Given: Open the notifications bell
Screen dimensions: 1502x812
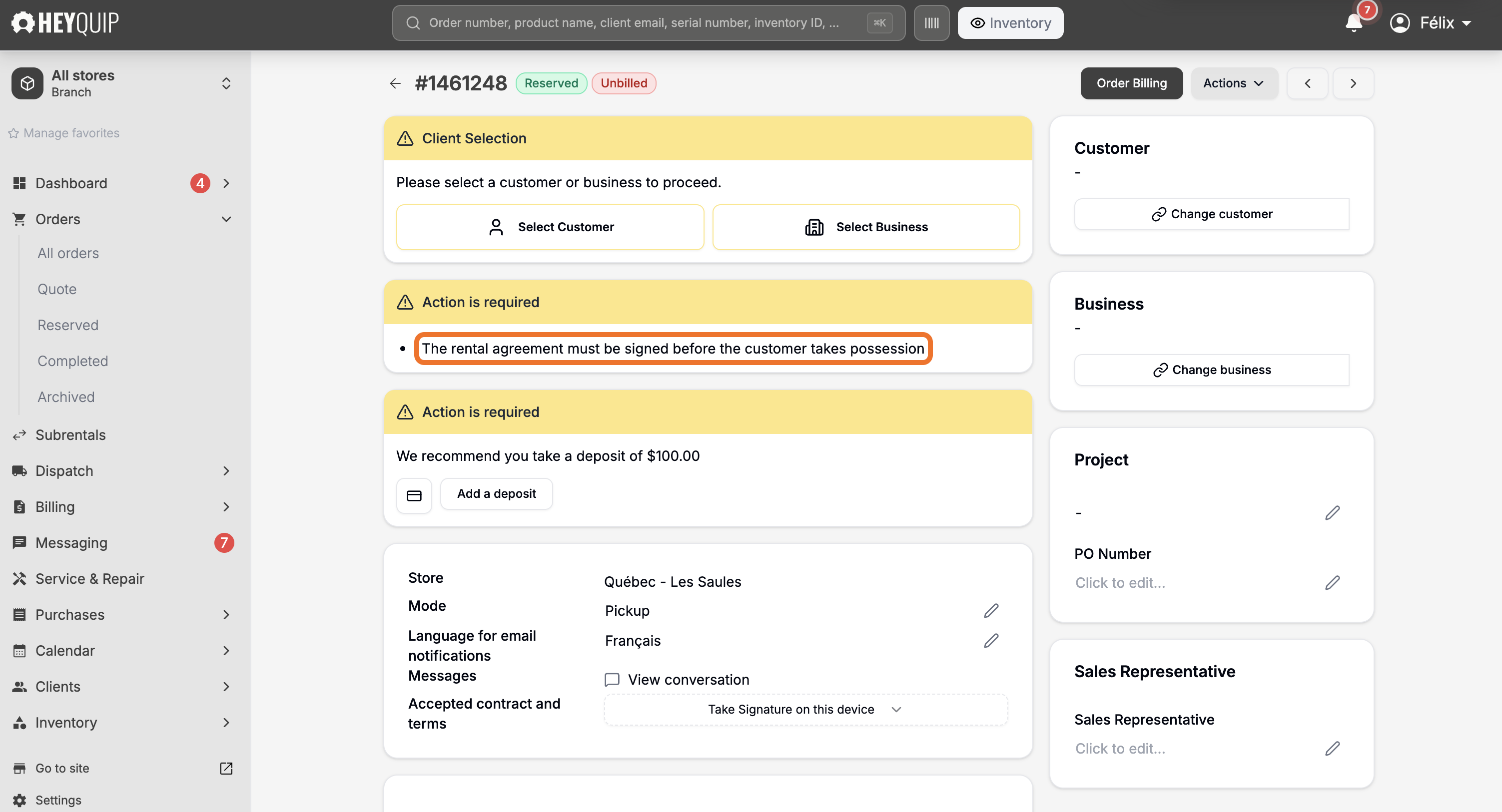Looking at the screenshot, I should (x=1354, y=23).
